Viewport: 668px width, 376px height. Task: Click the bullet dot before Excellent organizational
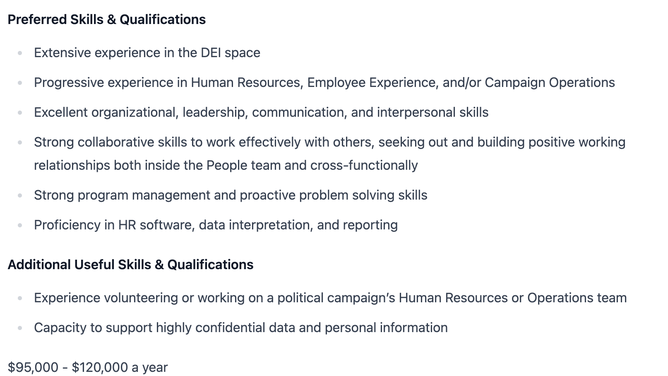[20, 113]
